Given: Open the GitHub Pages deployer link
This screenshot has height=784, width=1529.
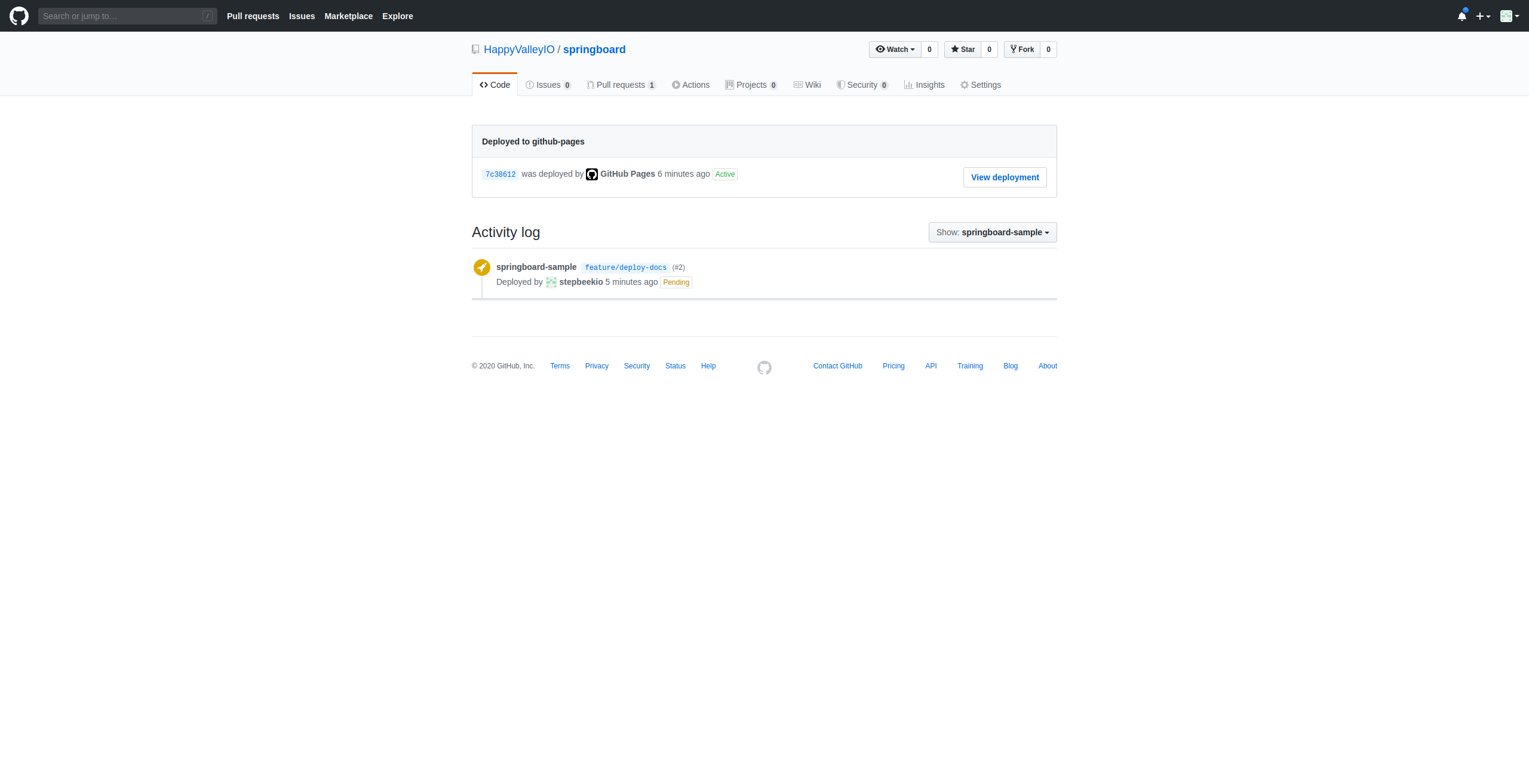Looking at the screenshot, I should (628, 174).
